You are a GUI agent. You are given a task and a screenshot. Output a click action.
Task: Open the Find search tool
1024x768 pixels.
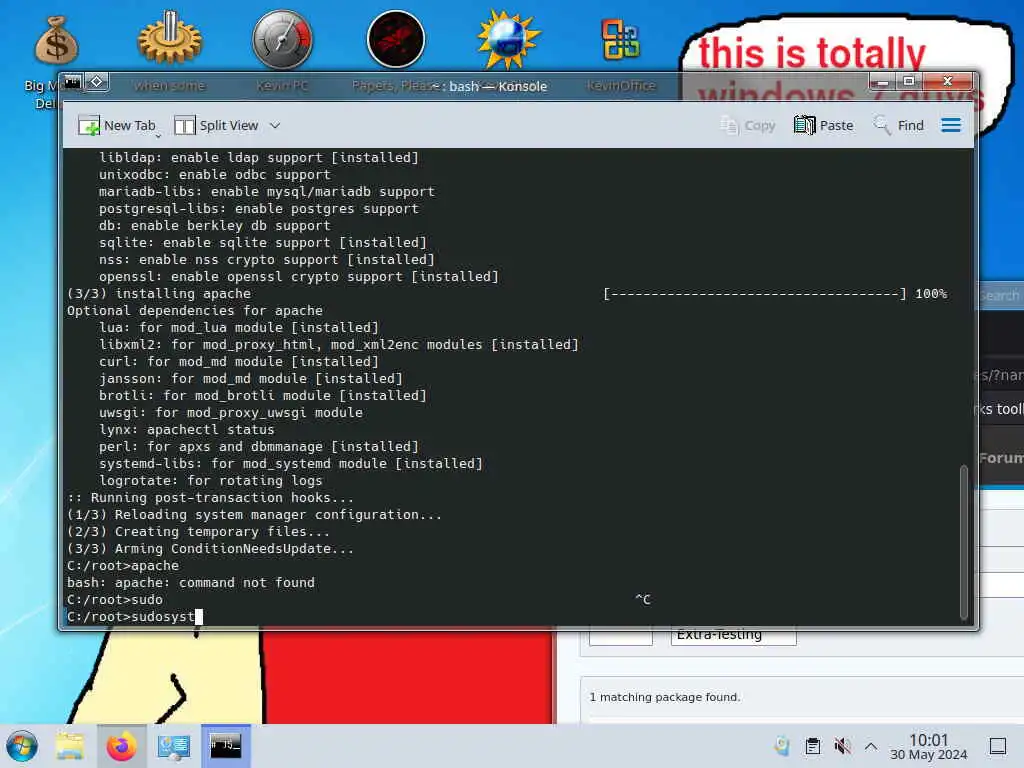tap(899, 125)
